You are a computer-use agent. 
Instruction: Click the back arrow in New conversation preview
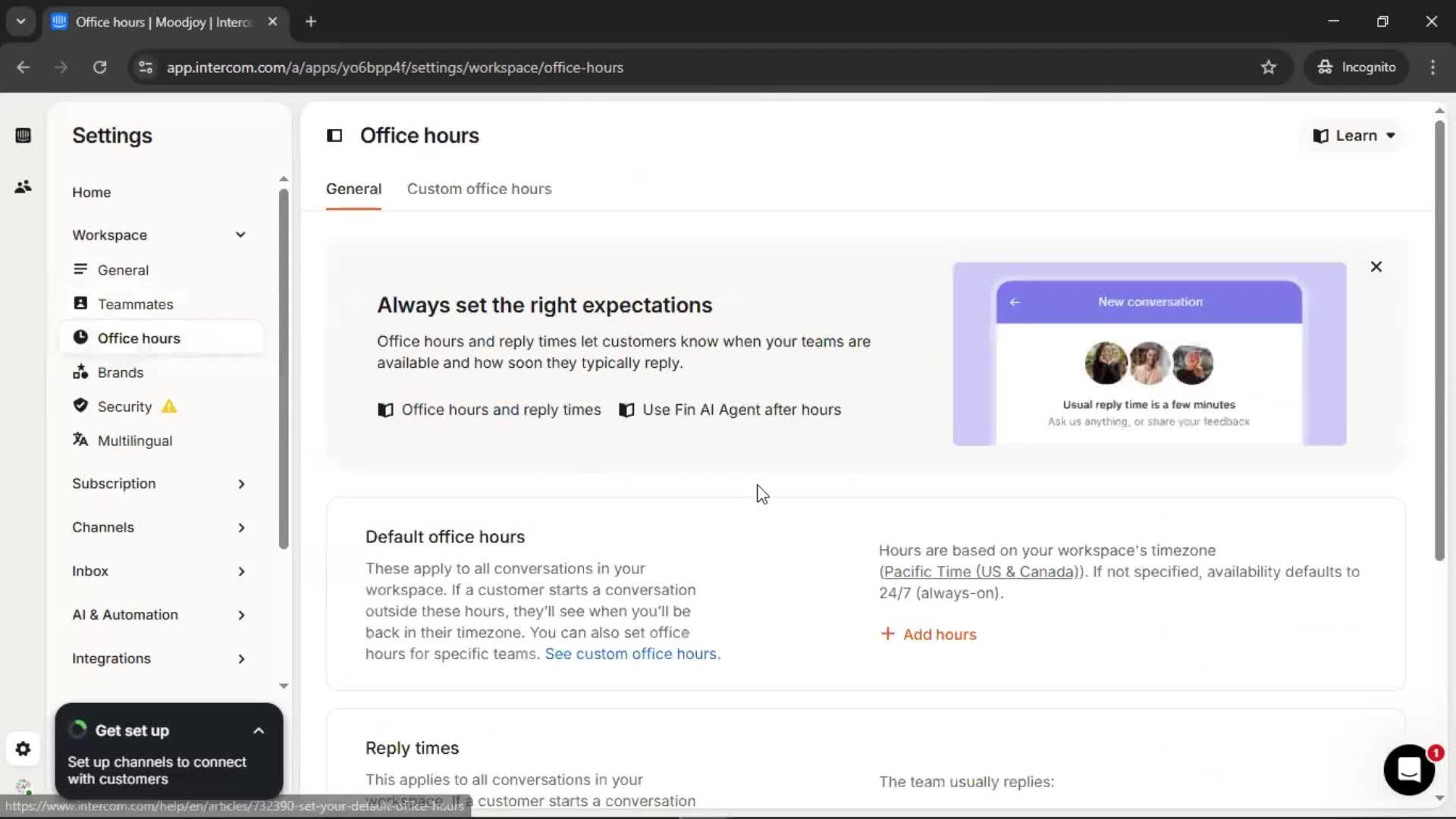coord(1015,302)
